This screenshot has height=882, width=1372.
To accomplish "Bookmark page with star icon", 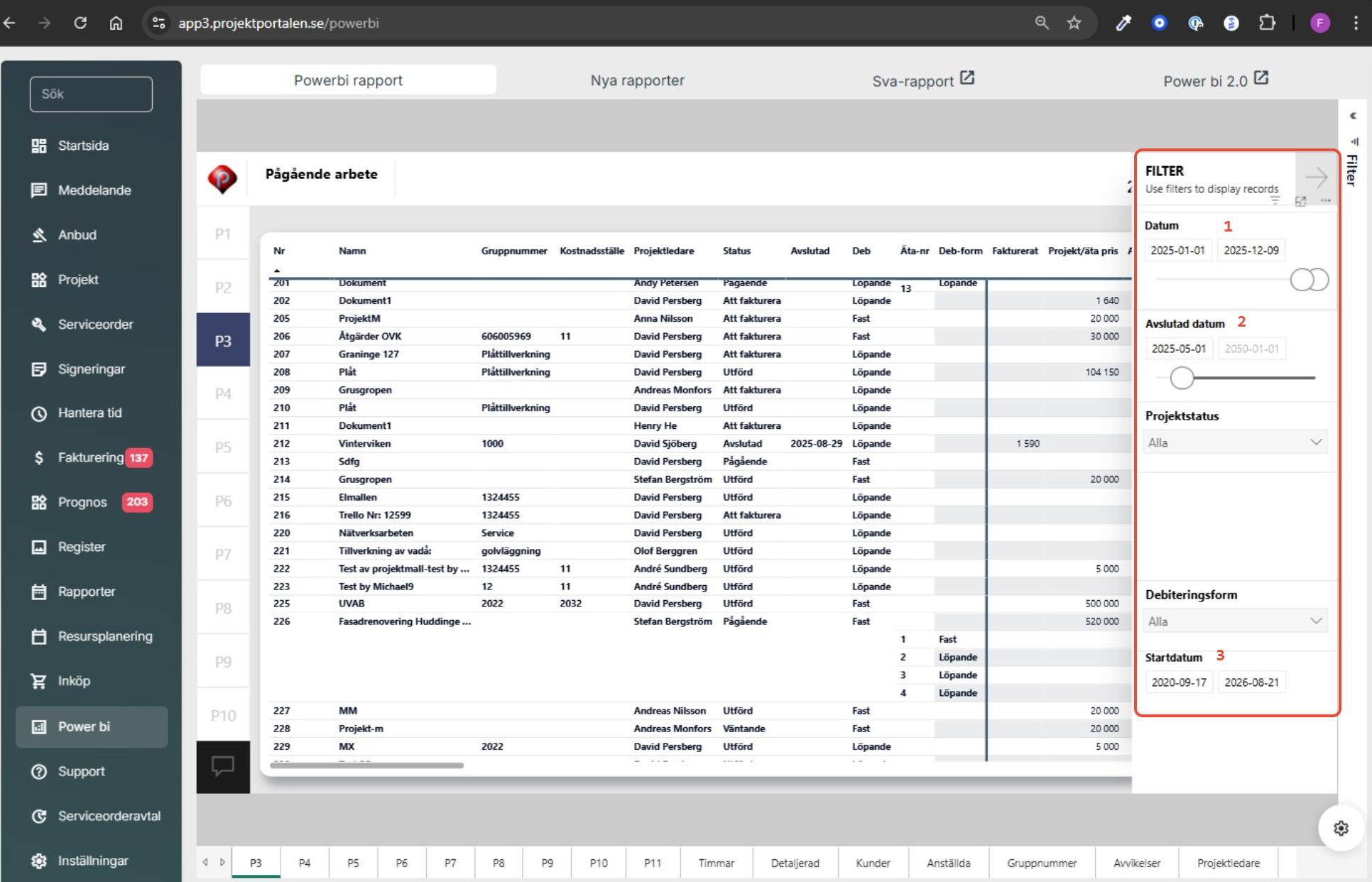I will tap(1074, 23).
